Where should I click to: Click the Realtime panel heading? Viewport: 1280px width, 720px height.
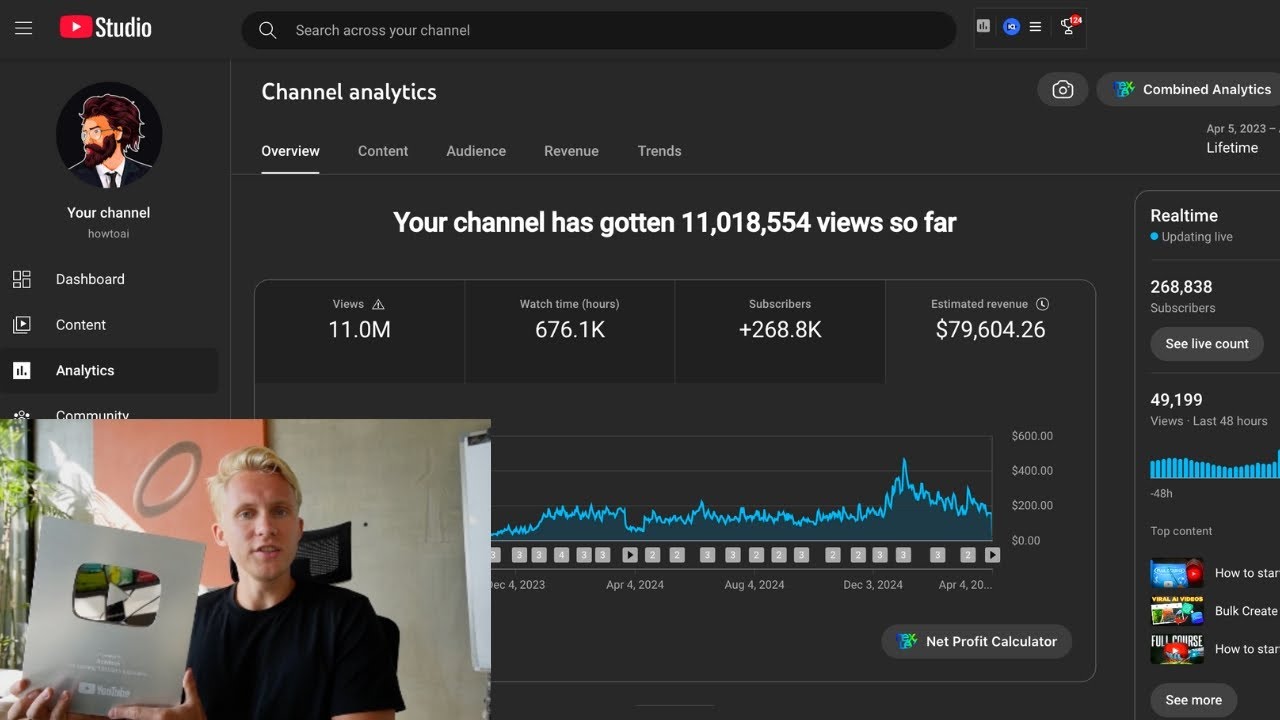pyautogui.click(x=1184, y=215)
